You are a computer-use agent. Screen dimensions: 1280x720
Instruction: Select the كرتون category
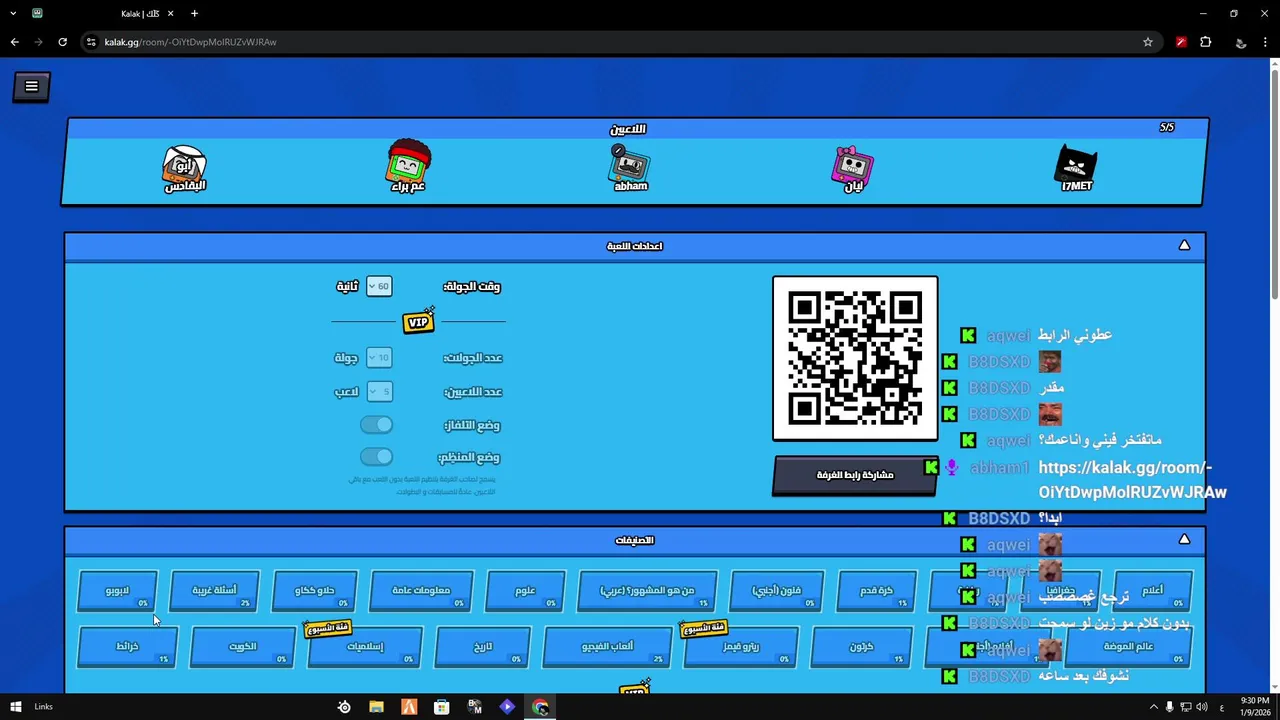[x=861, y=646]
